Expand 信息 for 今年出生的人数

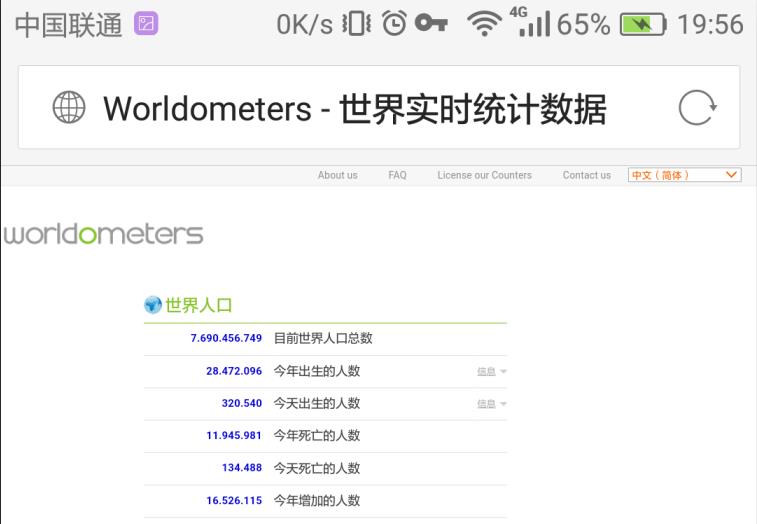(491, 371)
